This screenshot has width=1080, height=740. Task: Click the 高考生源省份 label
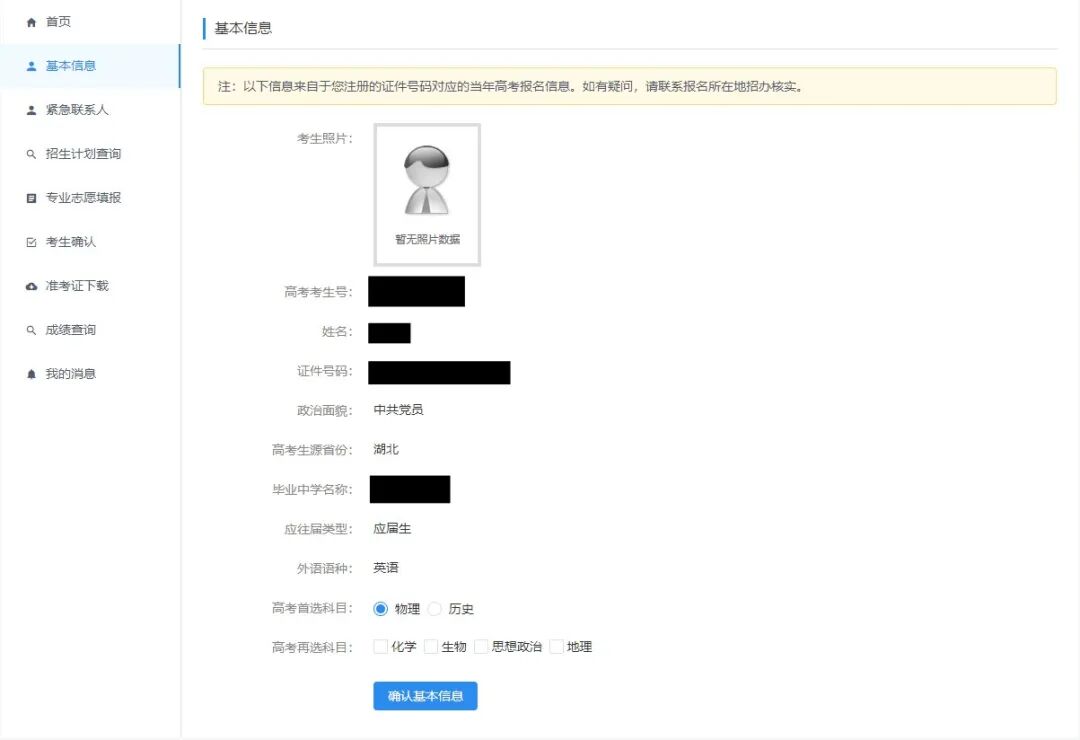[312, 451]
